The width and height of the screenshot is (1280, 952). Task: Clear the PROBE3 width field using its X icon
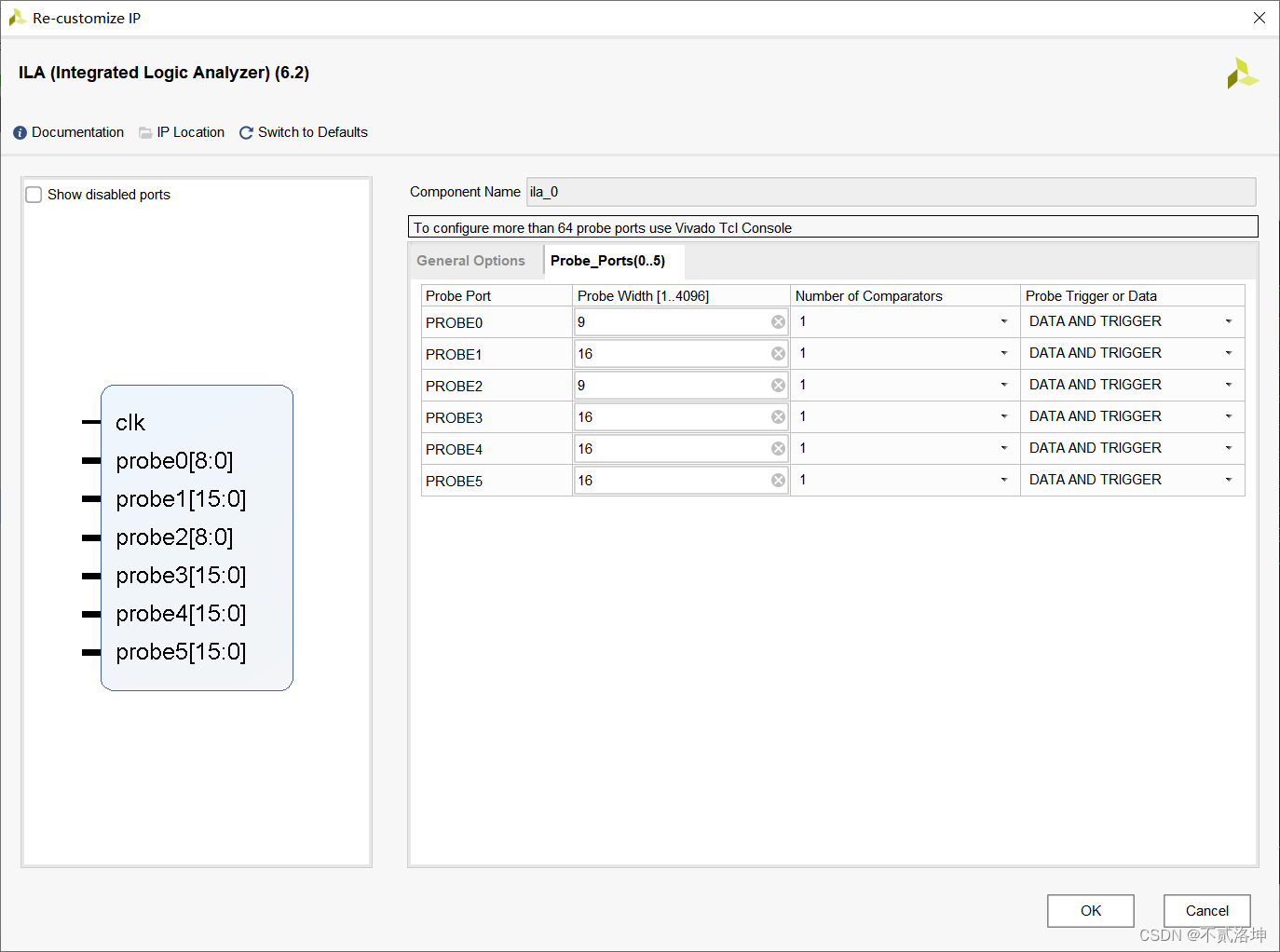tap(778, 417)
